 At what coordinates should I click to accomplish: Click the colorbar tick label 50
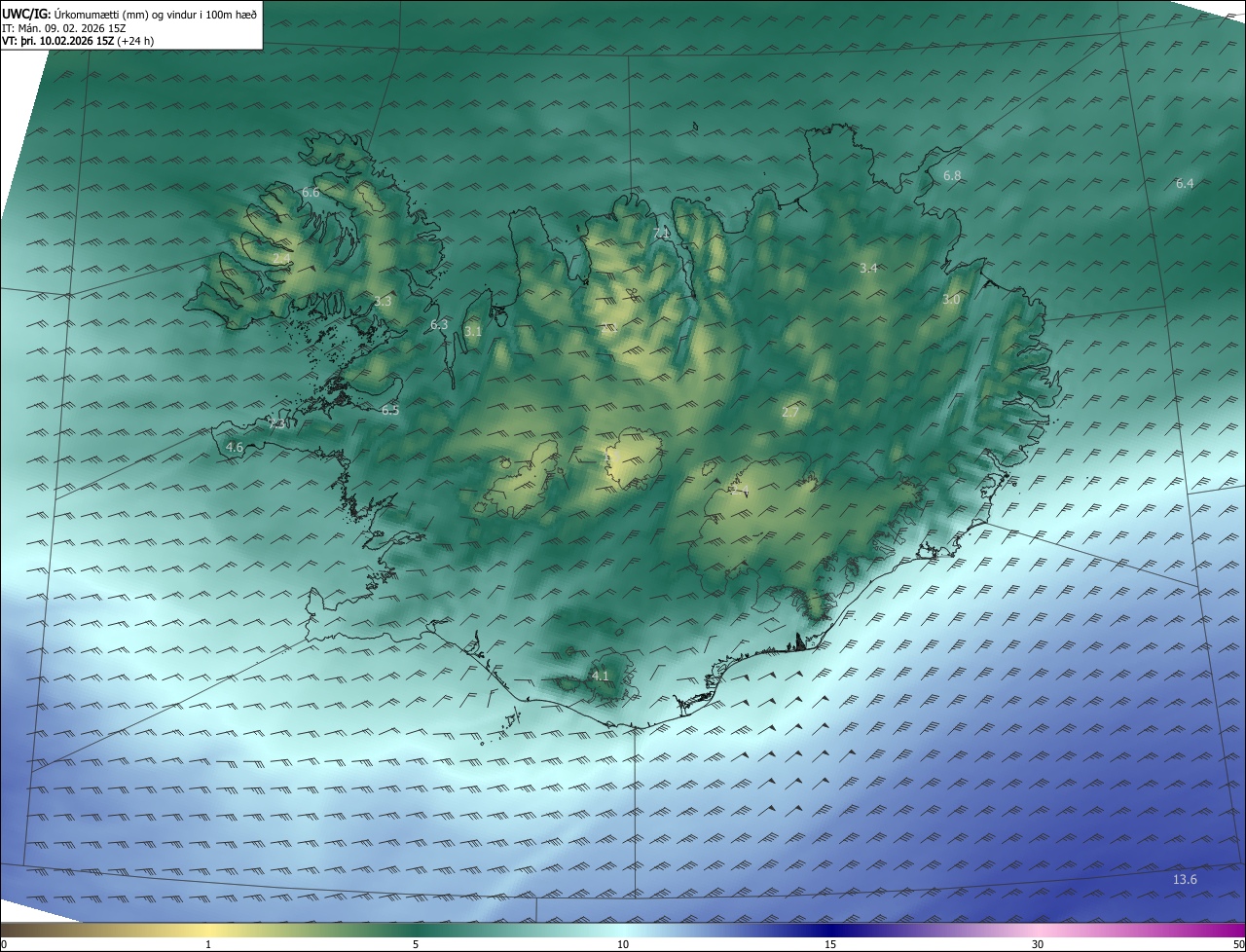1239,945
